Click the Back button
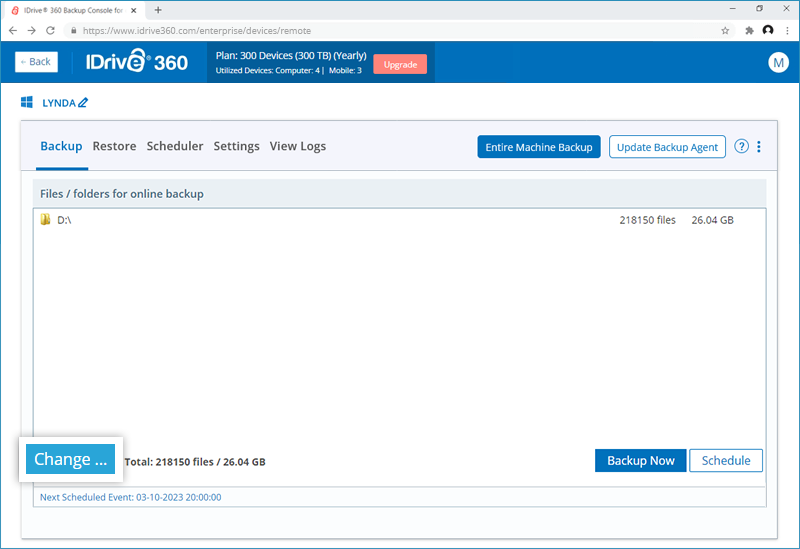The height and width of the screenshot is (549, 800). pos(36,62)
